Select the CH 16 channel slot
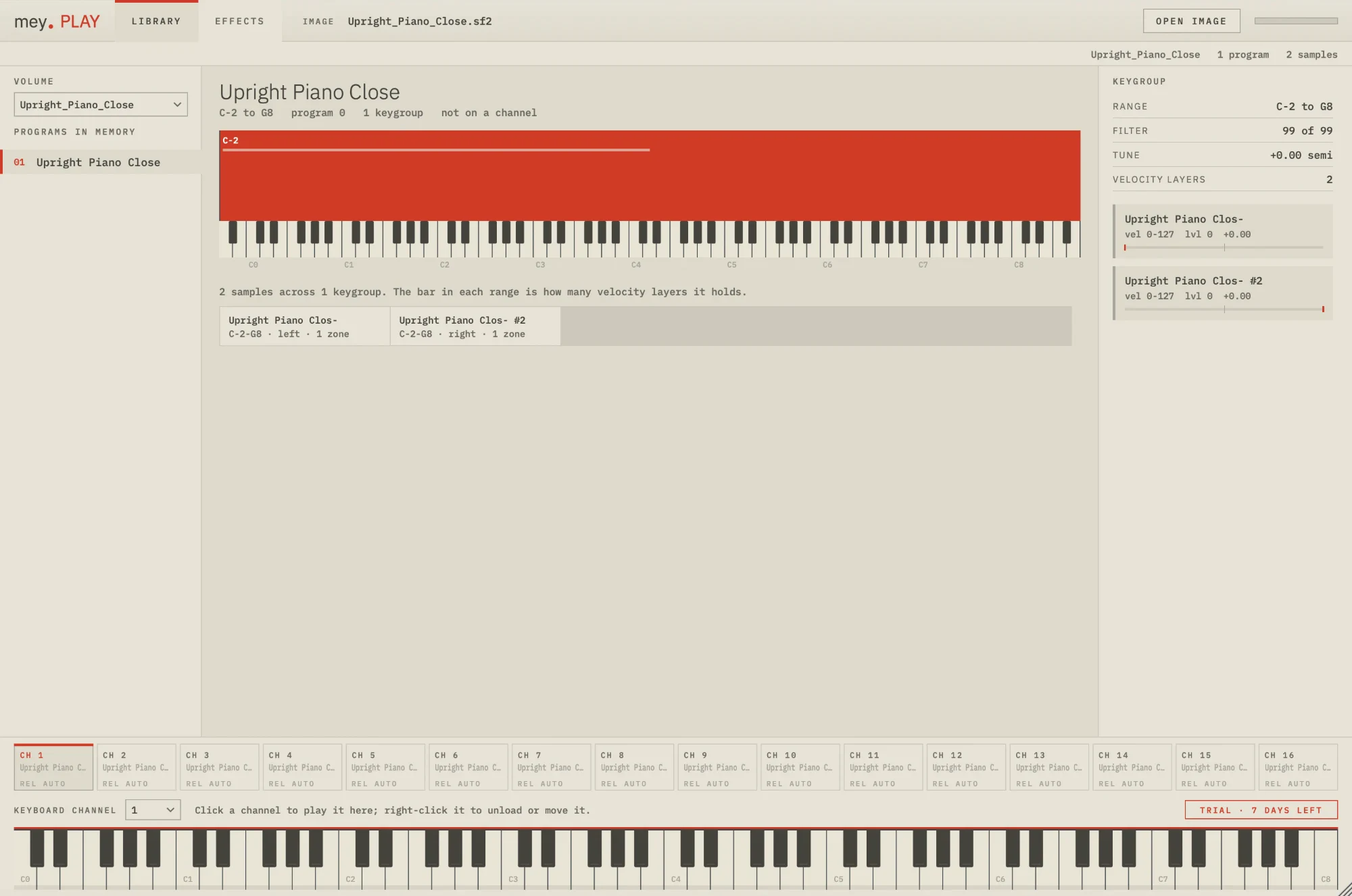 pyautogui.click(x=1299, y=768)
